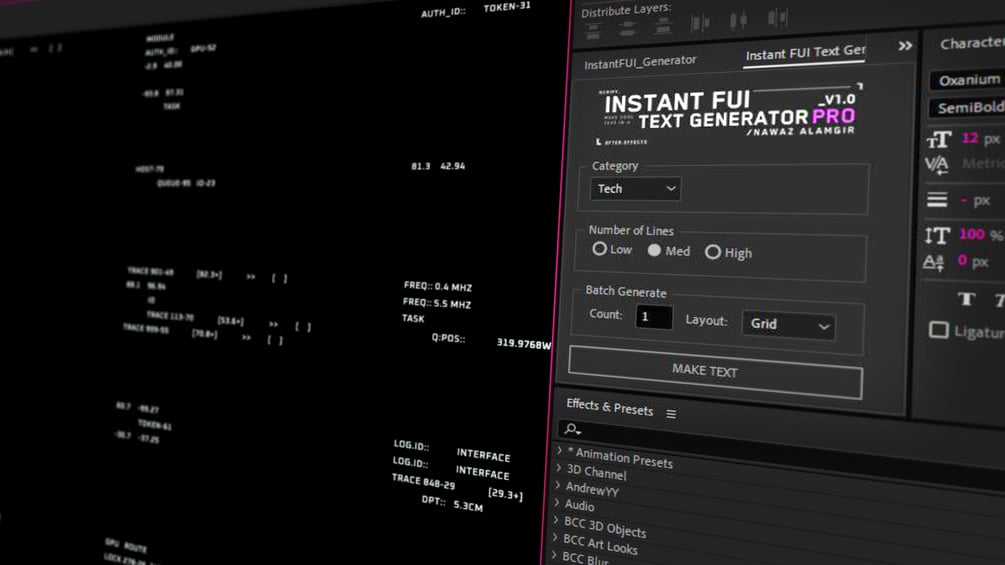Select Med number of lines
This screenshot has width=1005, height=565.
pos(654,250)
